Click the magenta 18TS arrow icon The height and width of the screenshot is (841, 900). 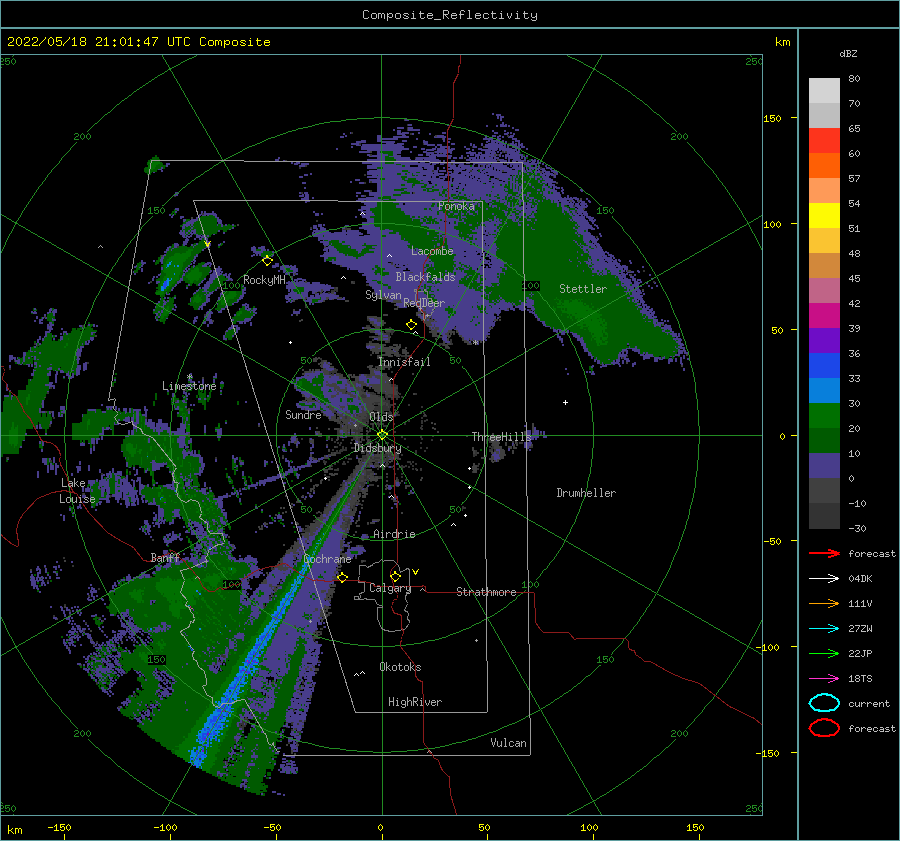click(x=824, y=679)
